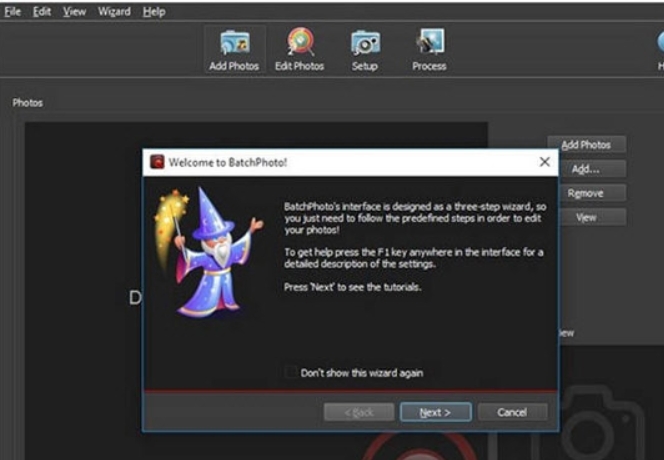Go to the Edit Photos step
Viewport: 664px width, 460px height.
(x=300, y=50)
